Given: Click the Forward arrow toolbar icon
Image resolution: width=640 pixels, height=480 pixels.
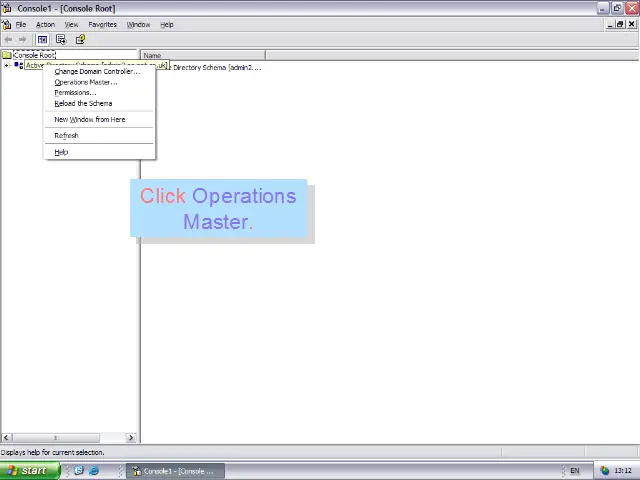Looking at the screenshot, I should 24,39.
